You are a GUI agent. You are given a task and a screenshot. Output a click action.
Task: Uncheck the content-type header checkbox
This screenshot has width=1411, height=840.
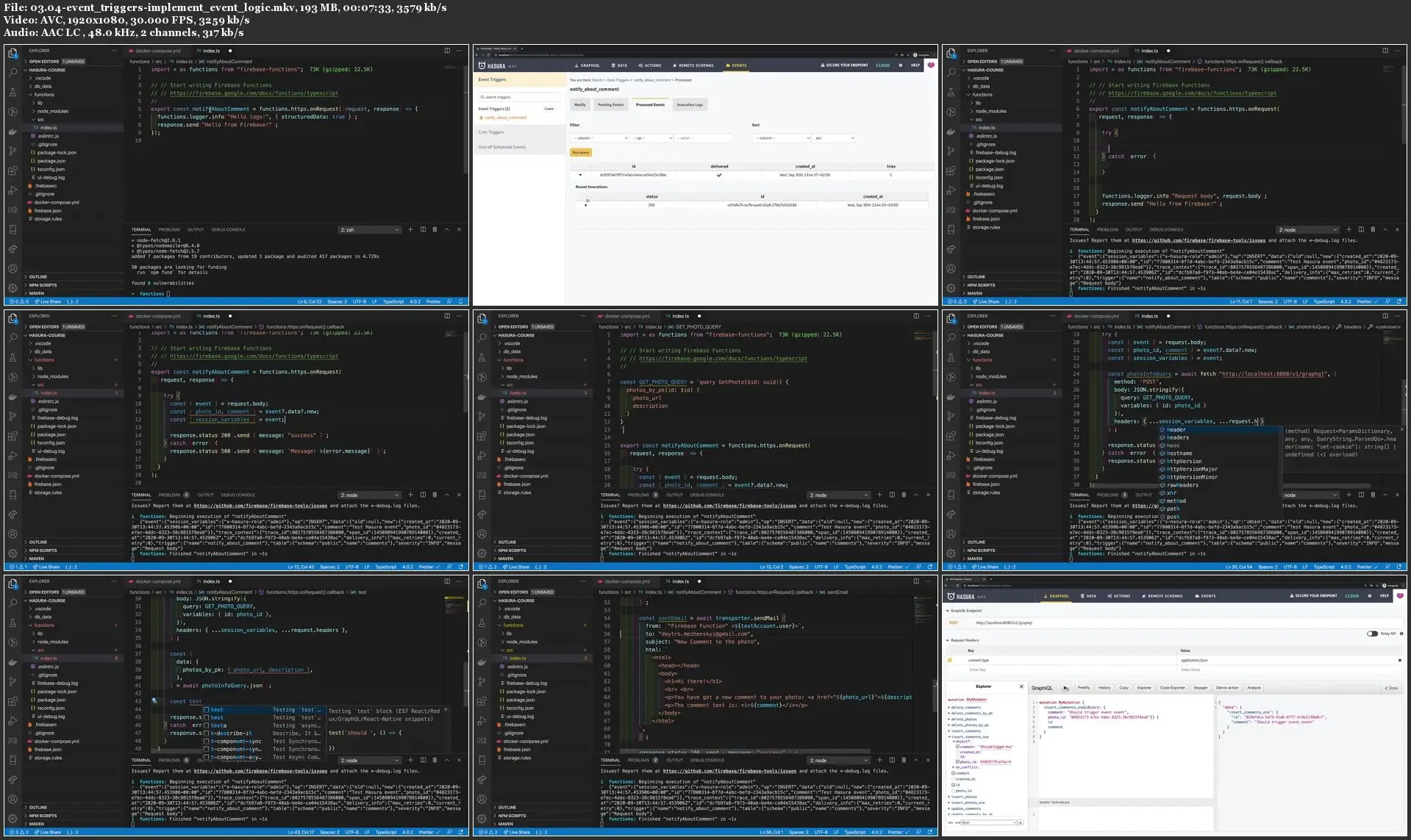[950, 660]
